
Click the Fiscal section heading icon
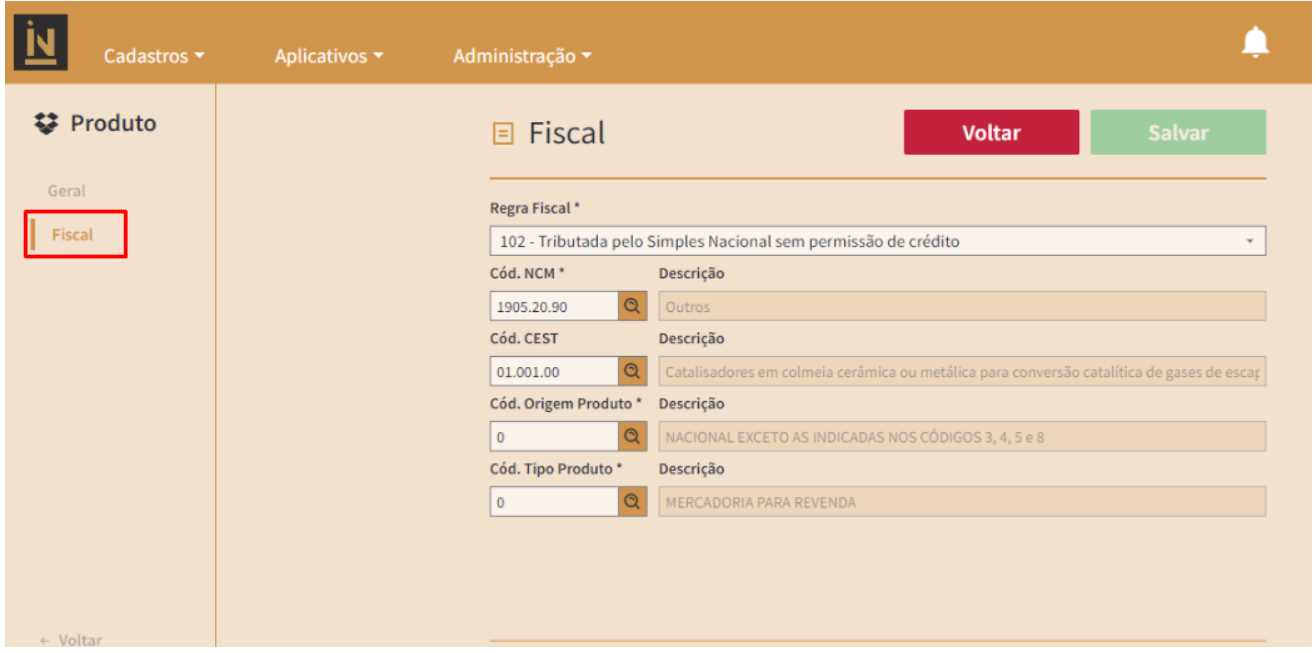[x=504, y=134]
